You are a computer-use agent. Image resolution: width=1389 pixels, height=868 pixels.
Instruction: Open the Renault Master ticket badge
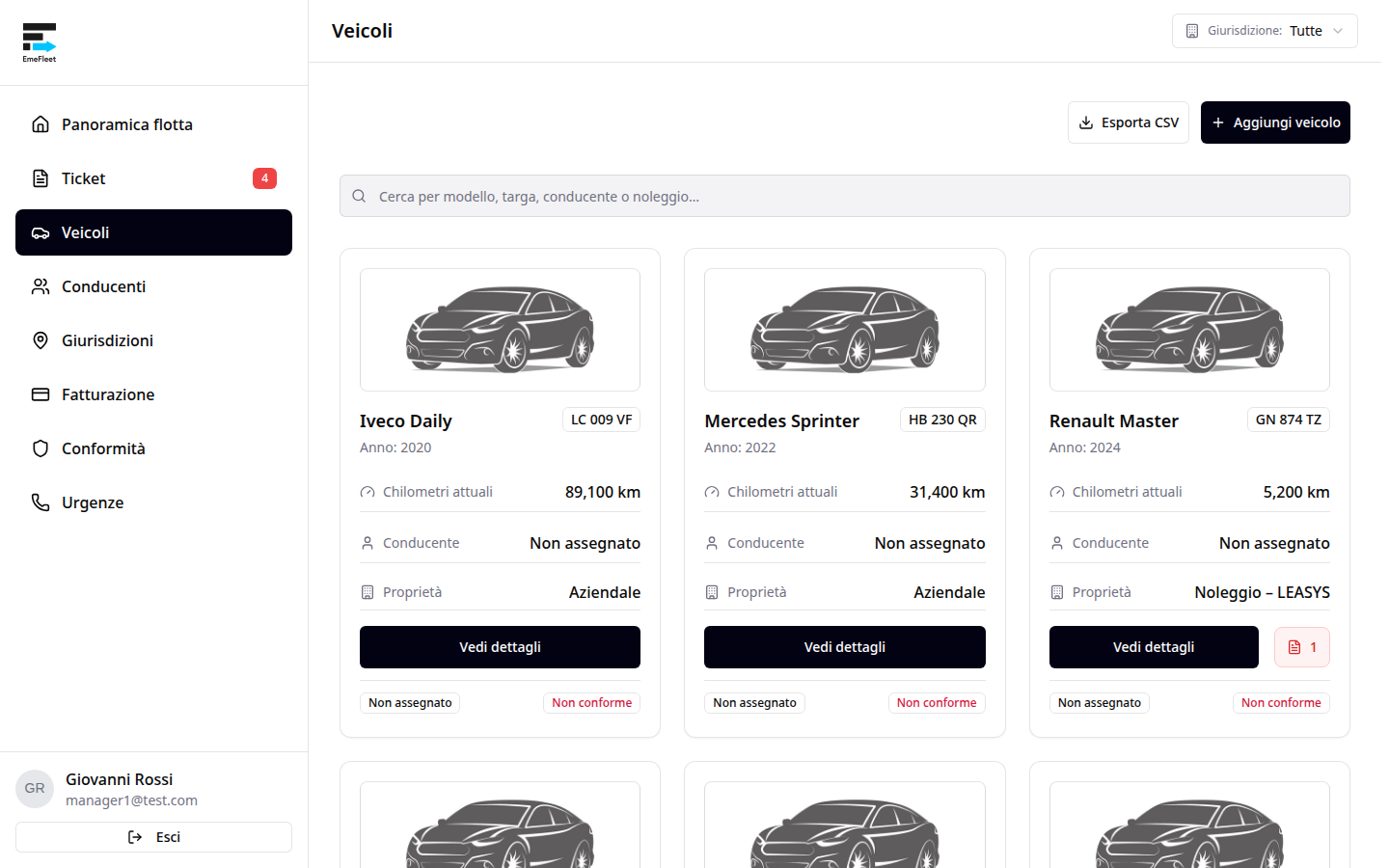tap(1302, 647)
